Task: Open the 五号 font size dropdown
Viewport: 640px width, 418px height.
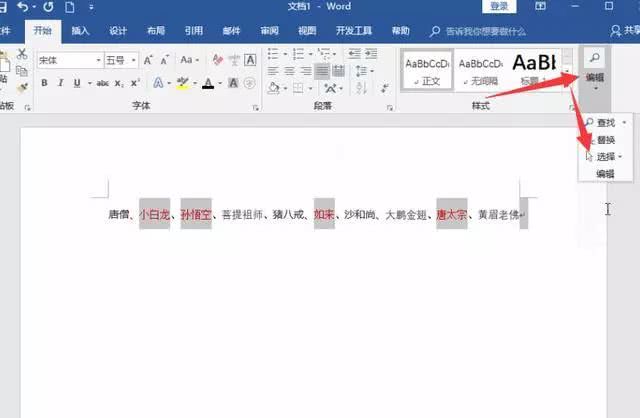Action: pos(133,60)
